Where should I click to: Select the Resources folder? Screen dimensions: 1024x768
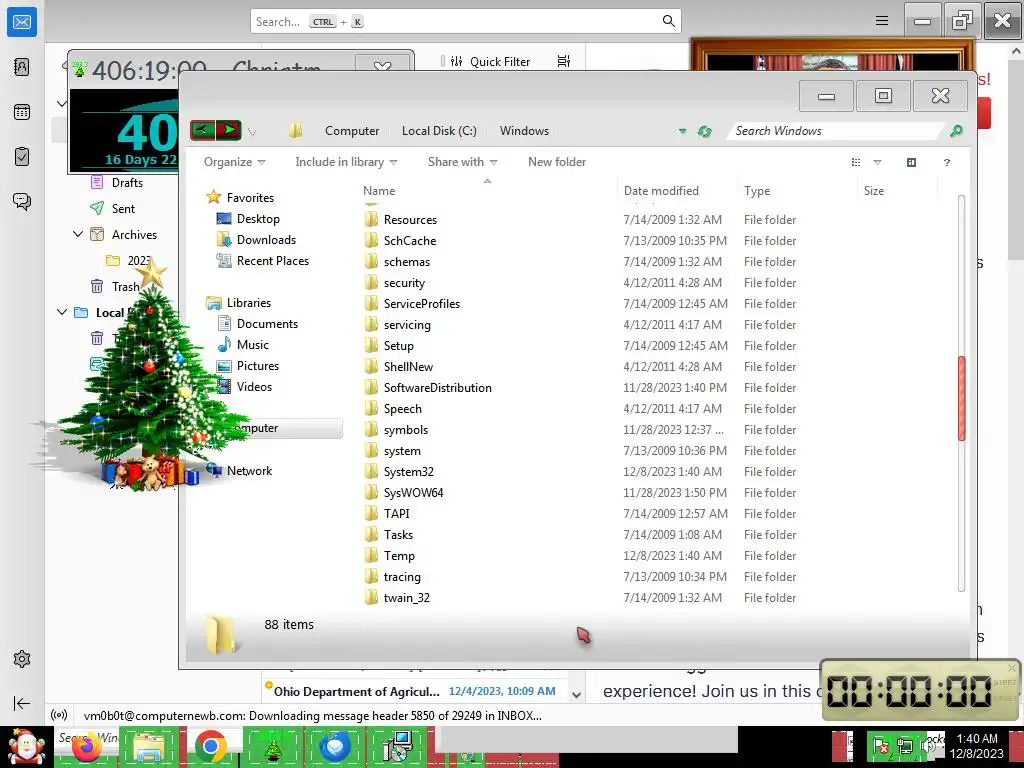pos(410,220)
